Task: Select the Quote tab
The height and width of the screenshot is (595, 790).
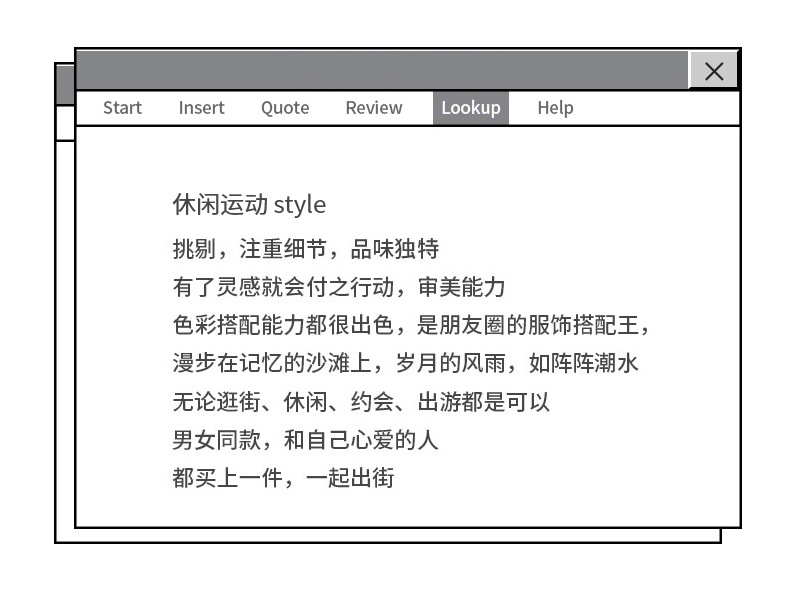Action: click(x=285, y=108)
